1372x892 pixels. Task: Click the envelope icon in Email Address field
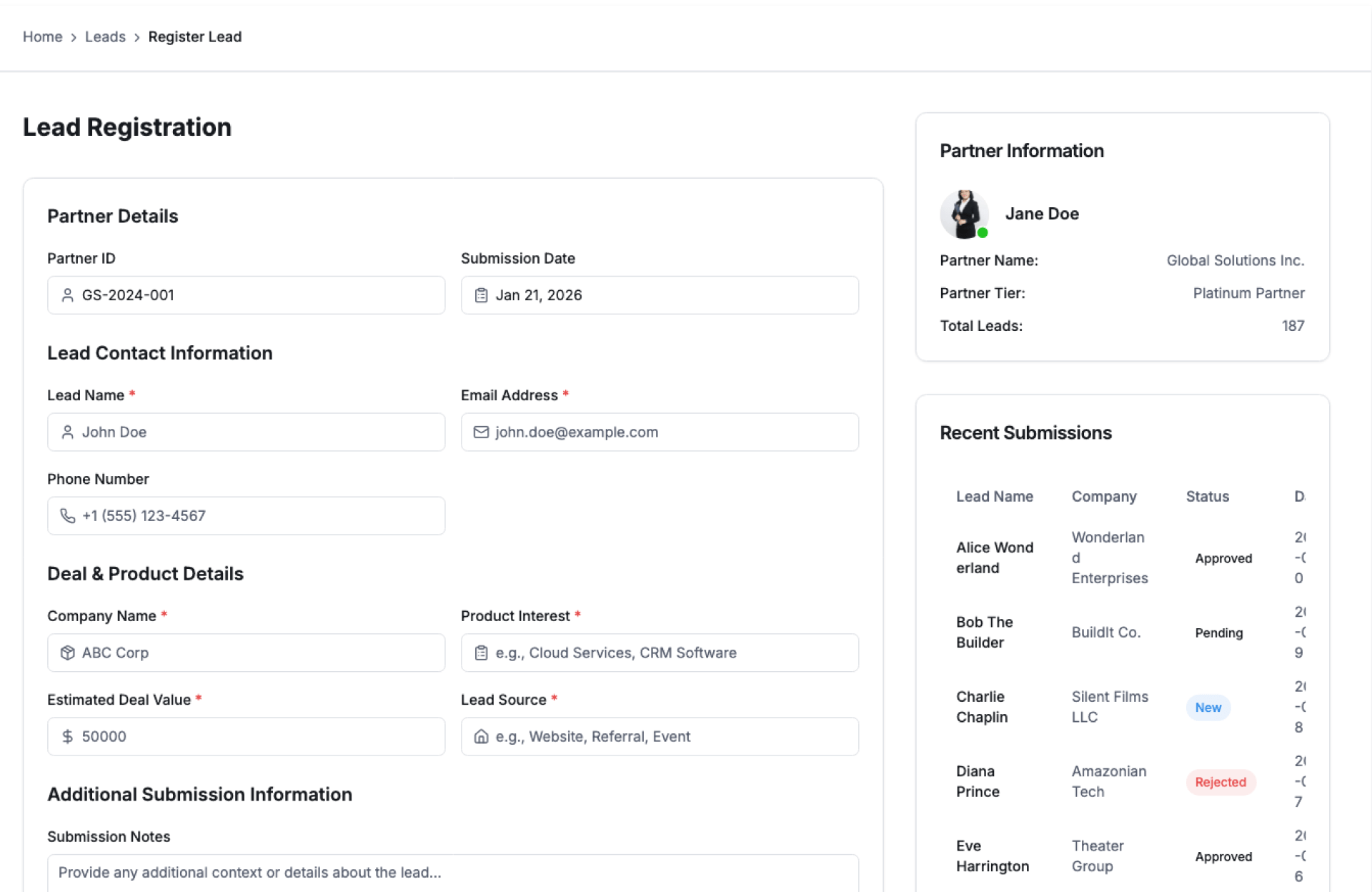pos(481,432)
